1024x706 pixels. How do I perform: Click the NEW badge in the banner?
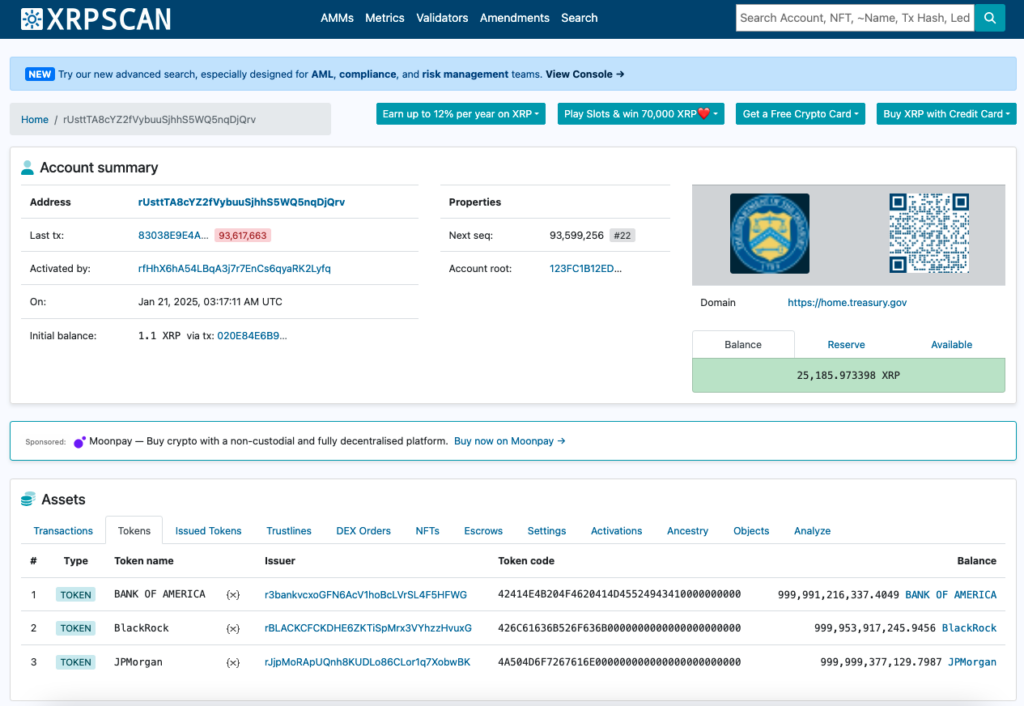pyautogui.click(x=39, y=74)
